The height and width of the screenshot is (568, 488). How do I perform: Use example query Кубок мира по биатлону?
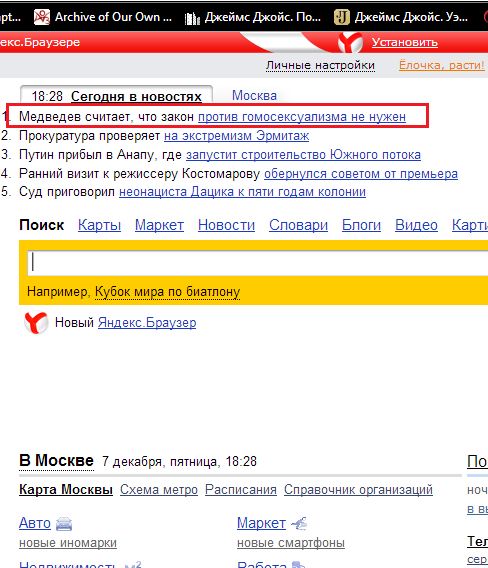coord(167,292)
